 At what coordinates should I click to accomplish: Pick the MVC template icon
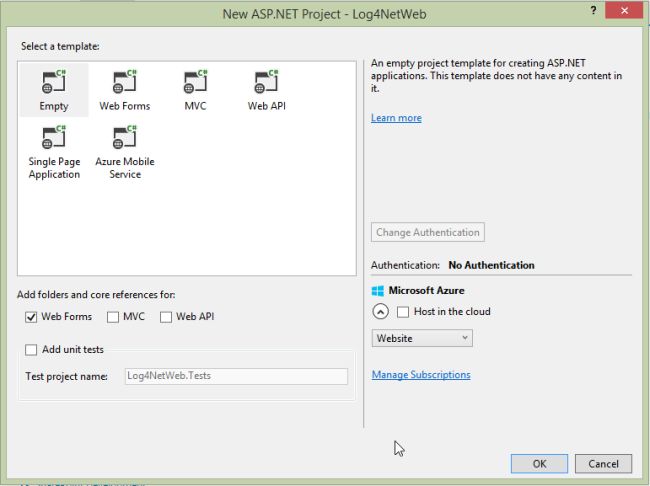coord(195,81)
